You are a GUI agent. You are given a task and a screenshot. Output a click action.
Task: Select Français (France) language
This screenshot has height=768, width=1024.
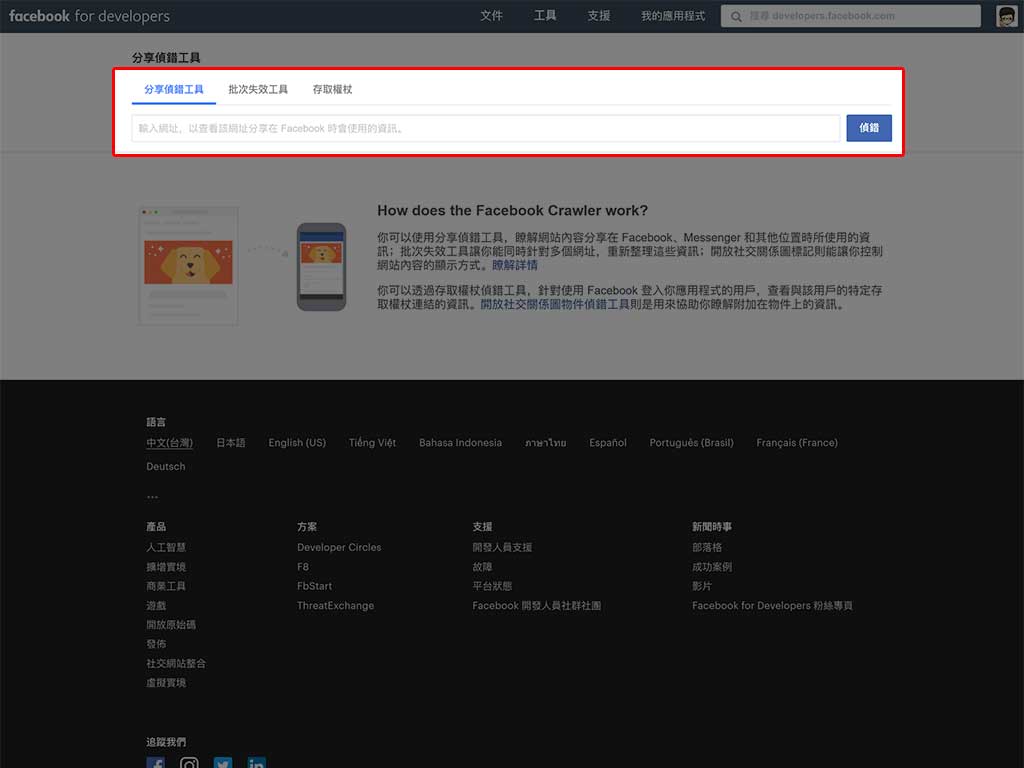tap(797, 443)
